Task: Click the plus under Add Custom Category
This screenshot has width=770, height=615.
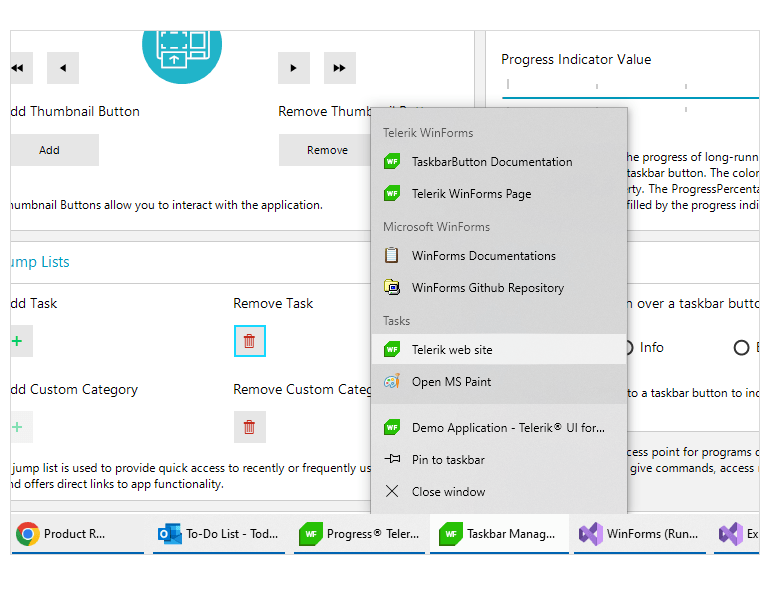Action: (x=21, y=427)
